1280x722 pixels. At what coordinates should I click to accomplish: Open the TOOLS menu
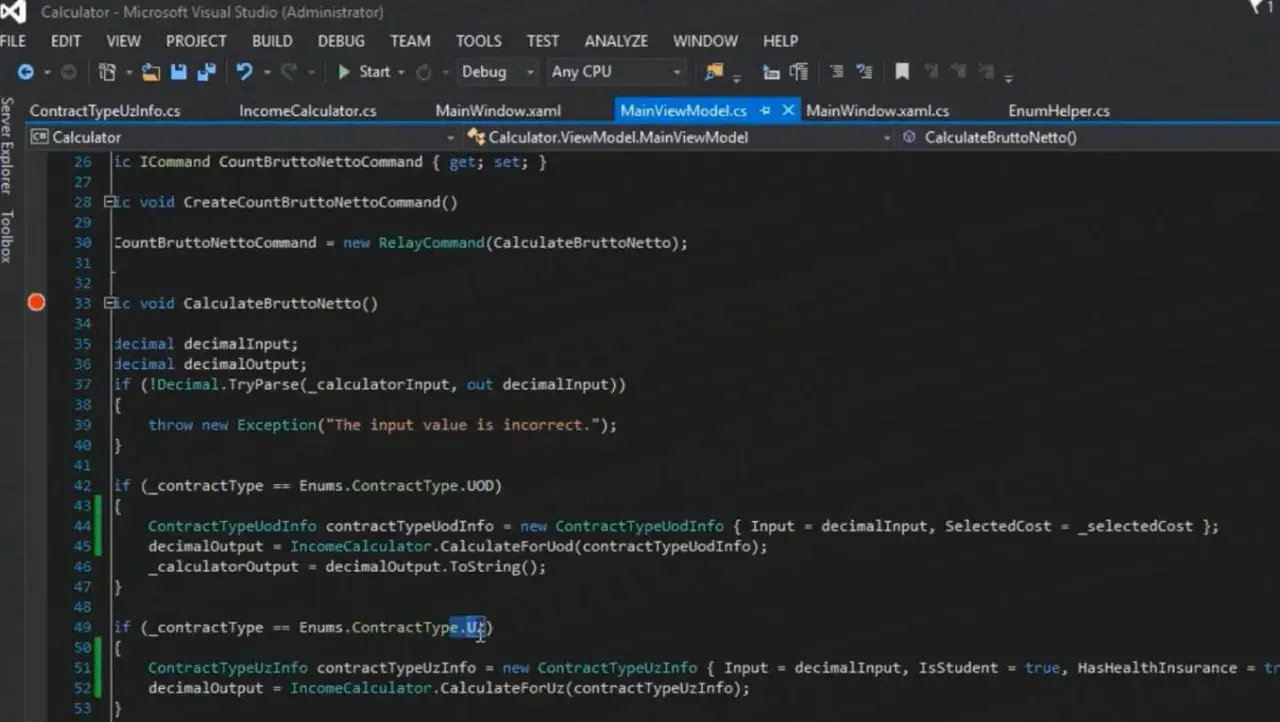pyautogui.click(x=479, y=41)
